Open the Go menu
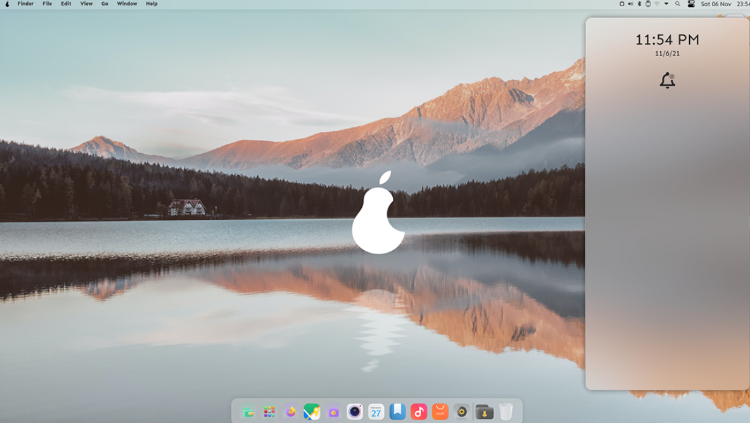Viewport: 750px width, 423px height. pos(105,4)
